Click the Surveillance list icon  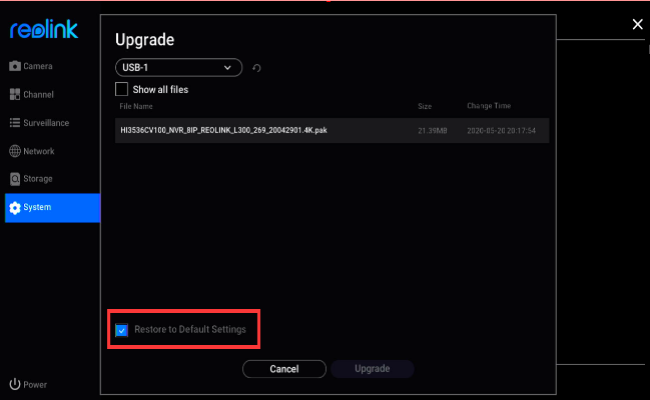click(15, 123)
